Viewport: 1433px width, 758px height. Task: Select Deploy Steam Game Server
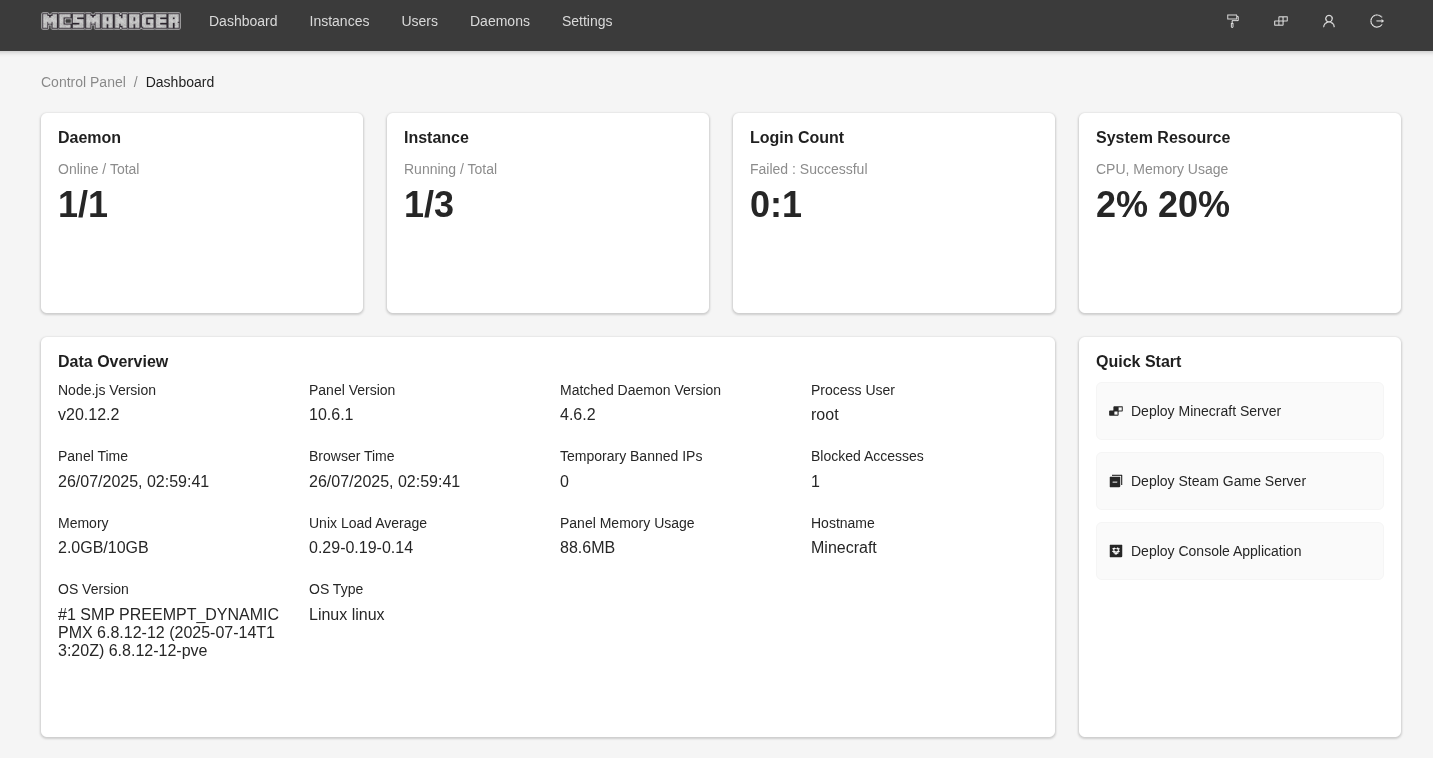(x=1240, y=481)
